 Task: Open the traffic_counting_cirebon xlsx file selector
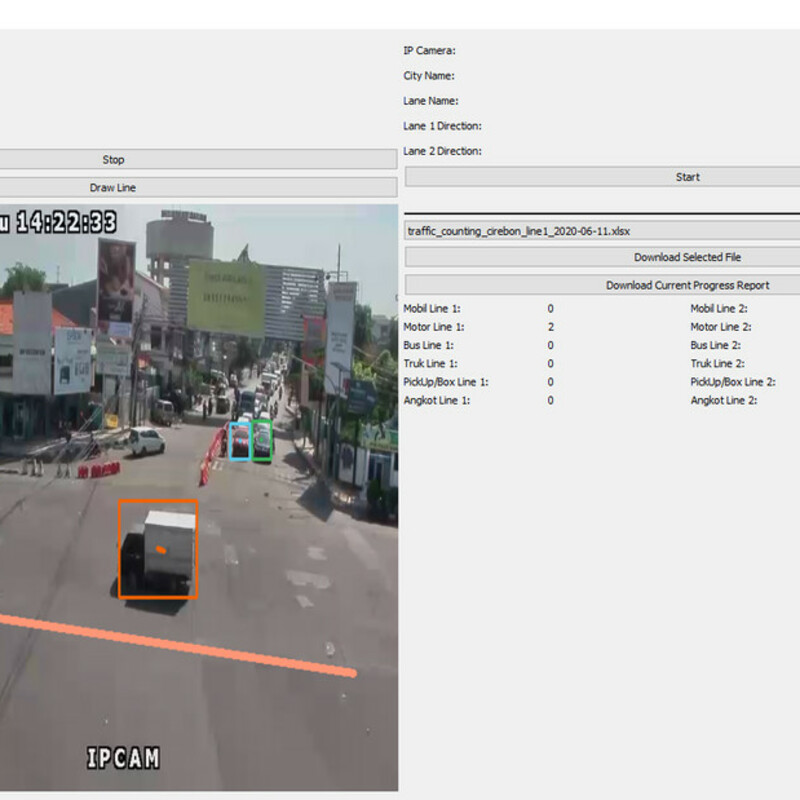pos(602,231)
